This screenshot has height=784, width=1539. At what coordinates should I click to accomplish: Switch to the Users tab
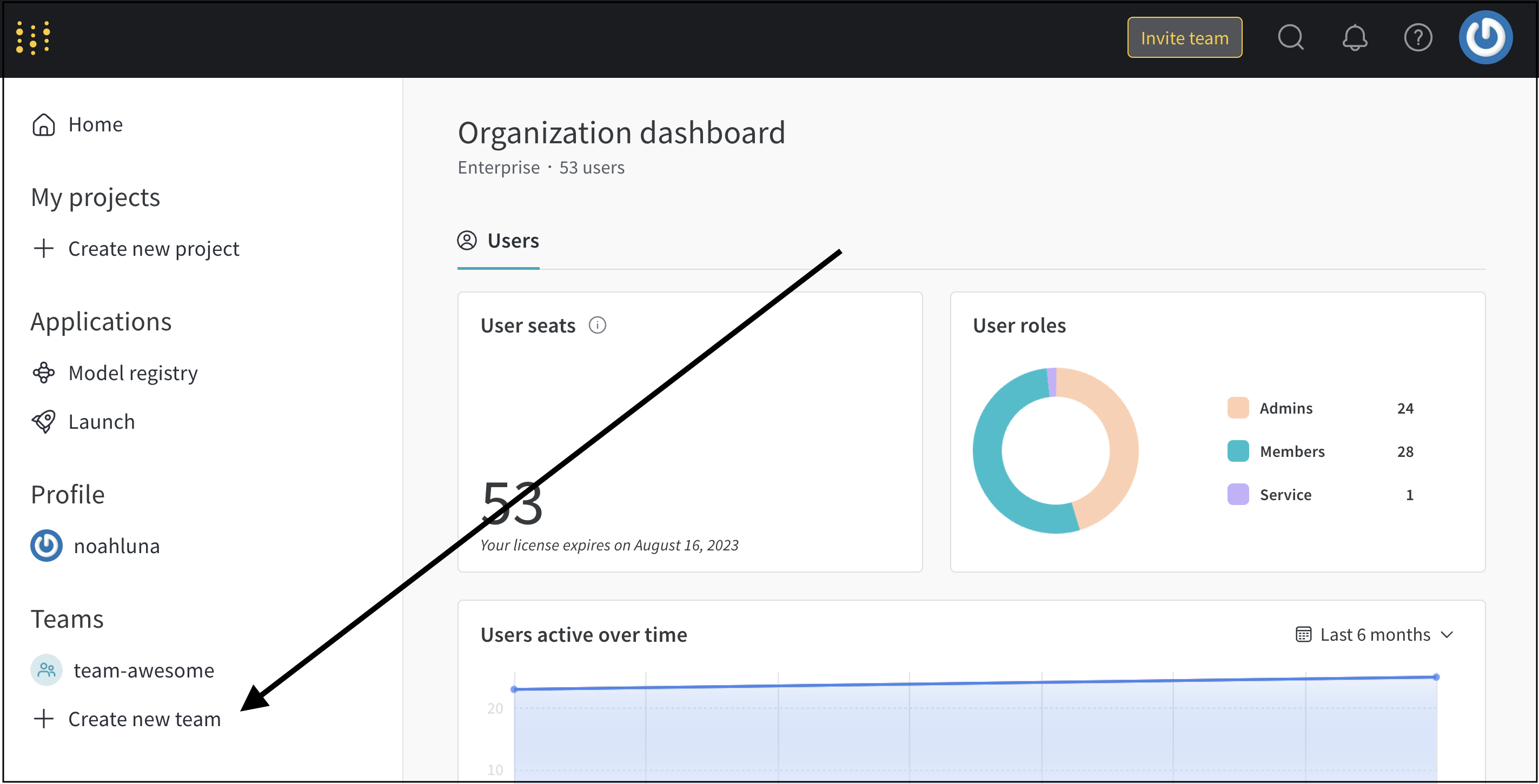498,241
